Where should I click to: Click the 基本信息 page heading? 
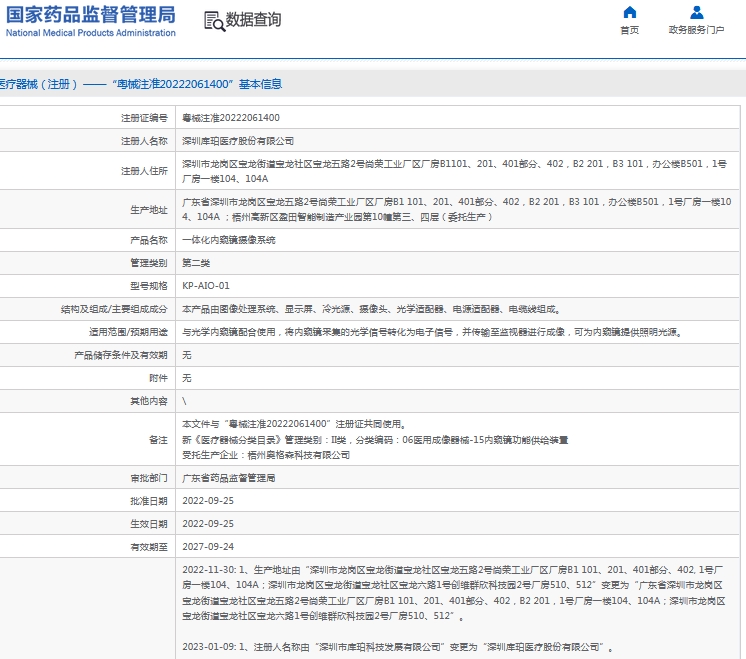[260, 84]
